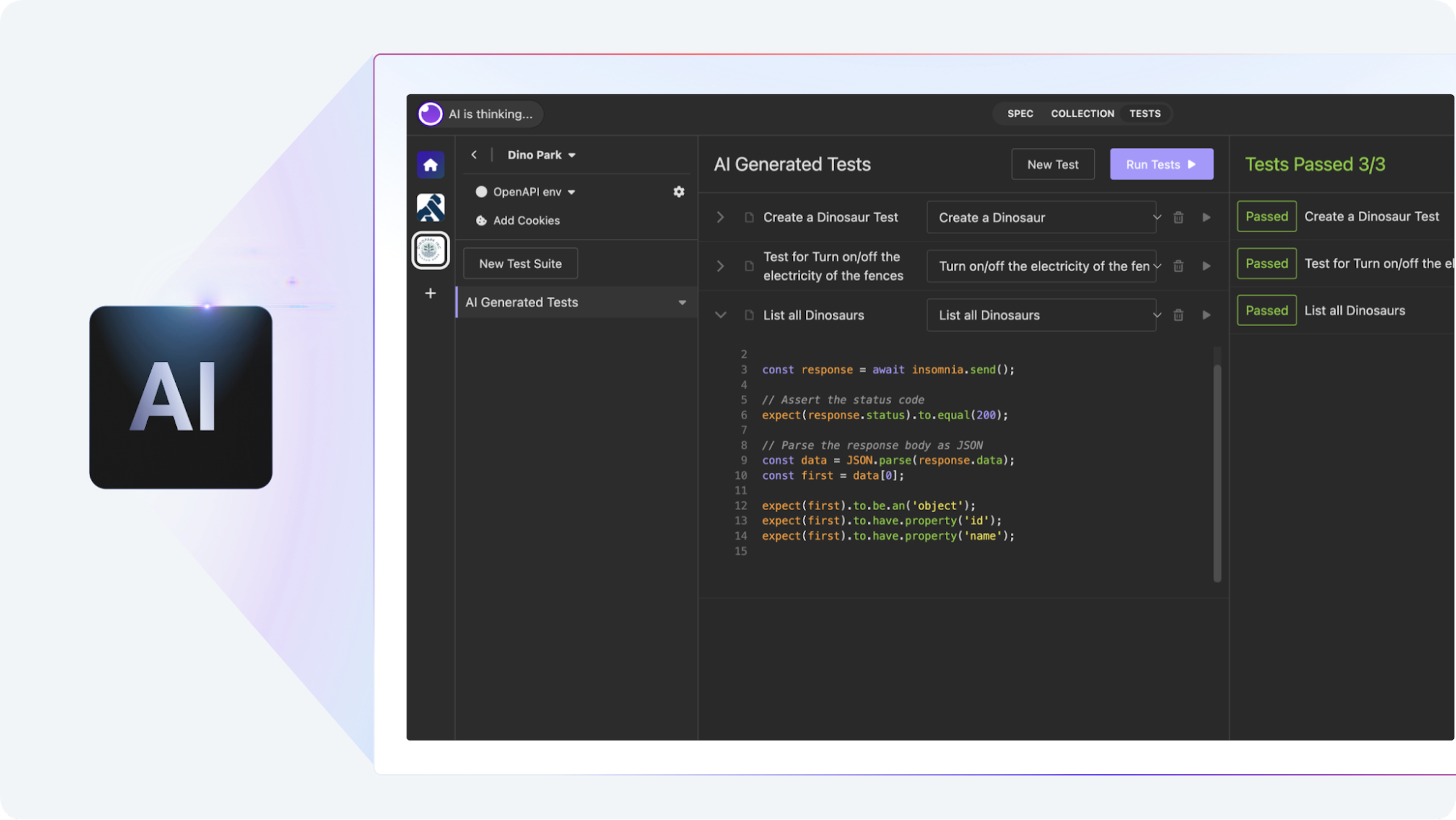Open environment settings gear icon
The height and width of the screenshot is (820, 1456).
point(679,192)
